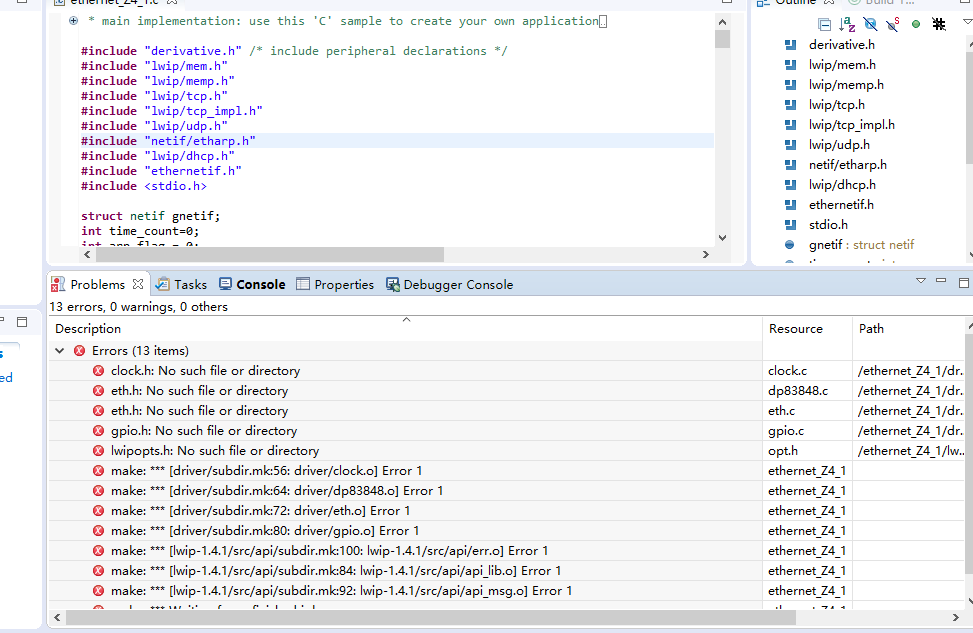Viewport: 973px width, 633px height.
Task: Click the error icon of the driver/dp83848.o row
Action: click(x=98, y=490)
